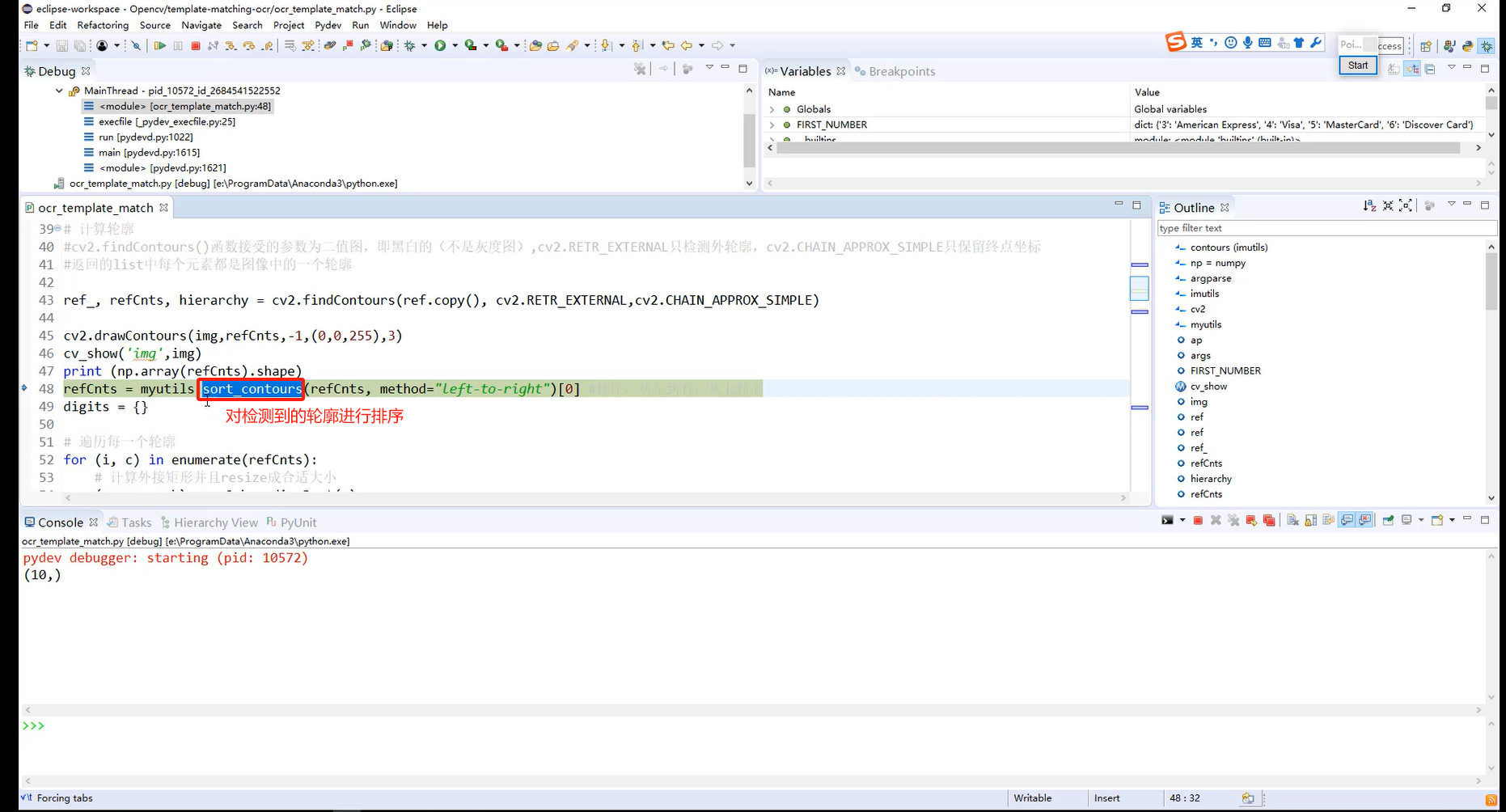Expand the Globals variable row

pos(772,109)
